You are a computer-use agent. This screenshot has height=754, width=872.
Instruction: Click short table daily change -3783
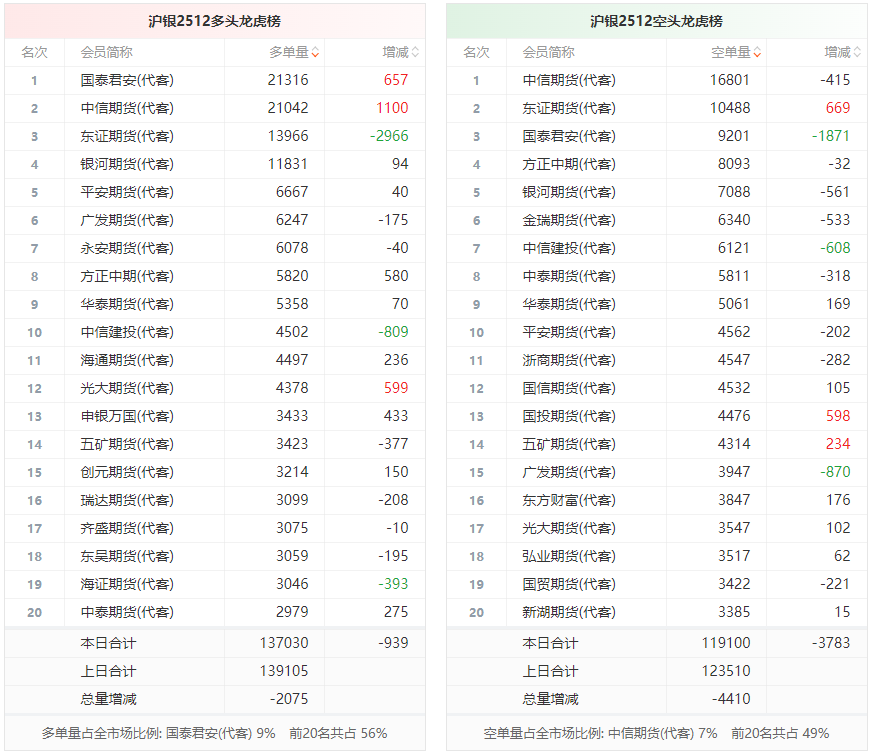tap(831, 643)
